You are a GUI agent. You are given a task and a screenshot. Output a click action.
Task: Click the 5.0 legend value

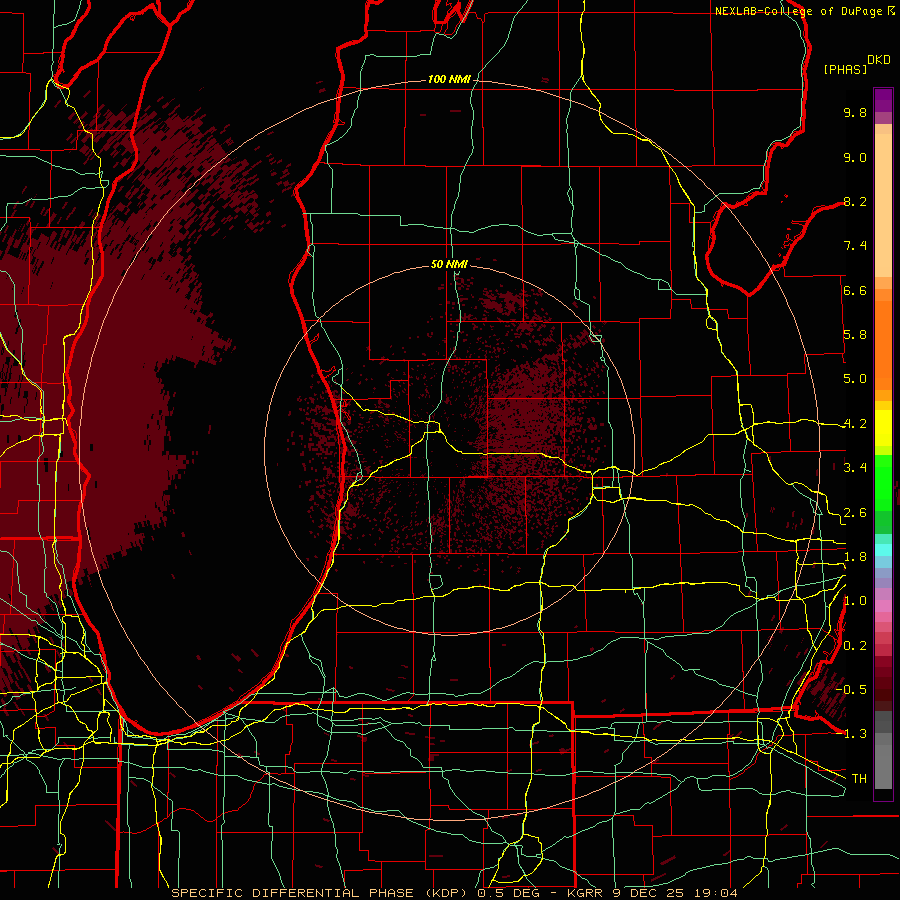click(855, 379)
